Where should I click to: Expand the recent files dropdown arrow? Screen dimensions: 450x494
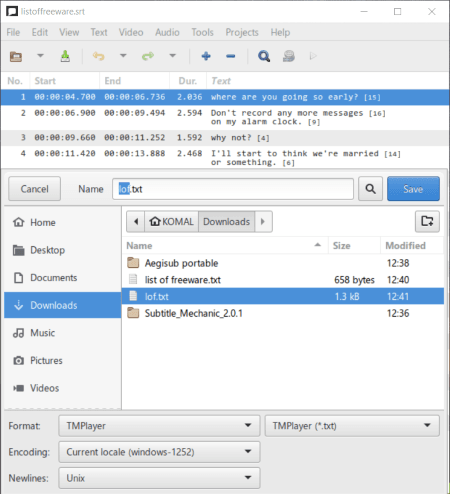point(40,56)
